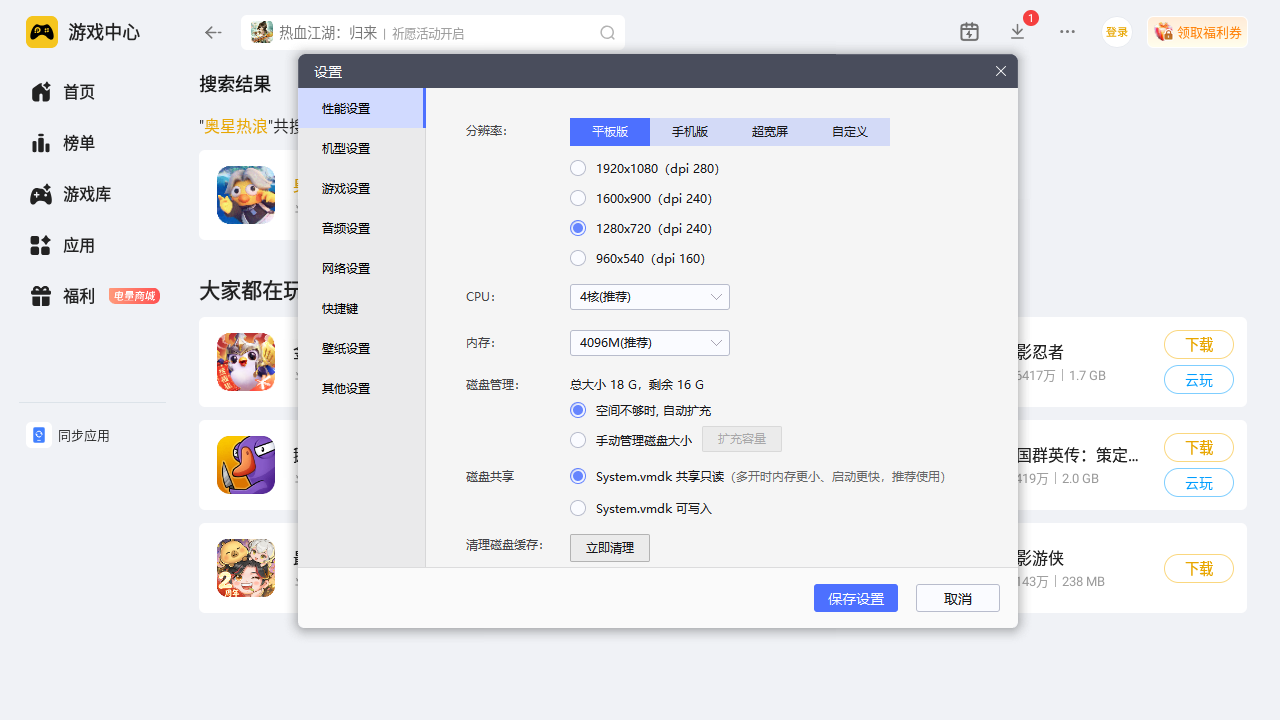Viewport: 1280px width, 720px height.
Task: Expand the 内存 4096M dropdown
Action: pos(649,343)
